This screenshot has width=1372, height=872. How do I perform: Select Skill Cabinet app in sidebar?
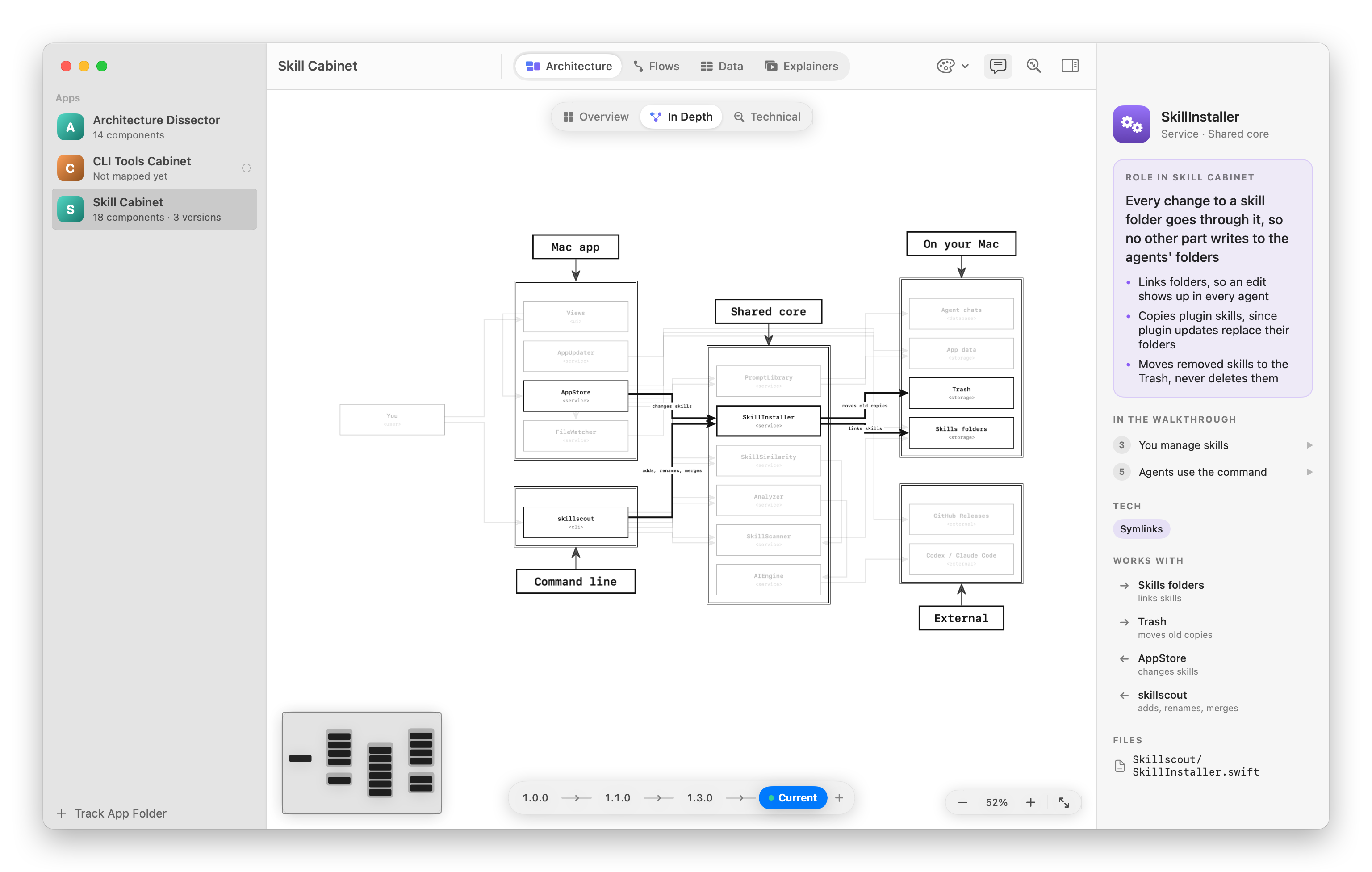click(x=155, y=209)
